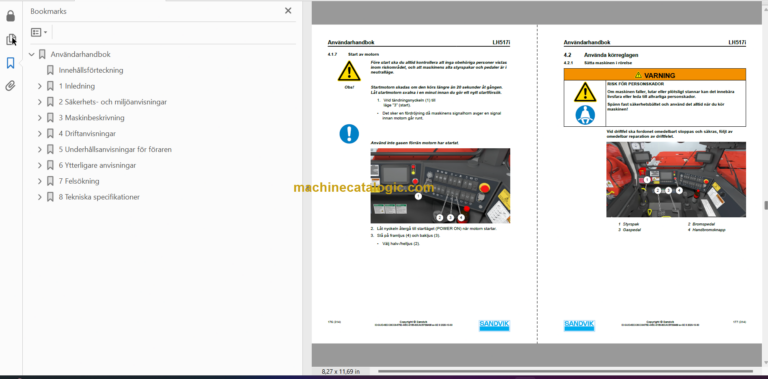Screen dimensions: 768x379
Task: Click the cabin controls image on right page
Action: pyautogui.click(x=676, y=180)
